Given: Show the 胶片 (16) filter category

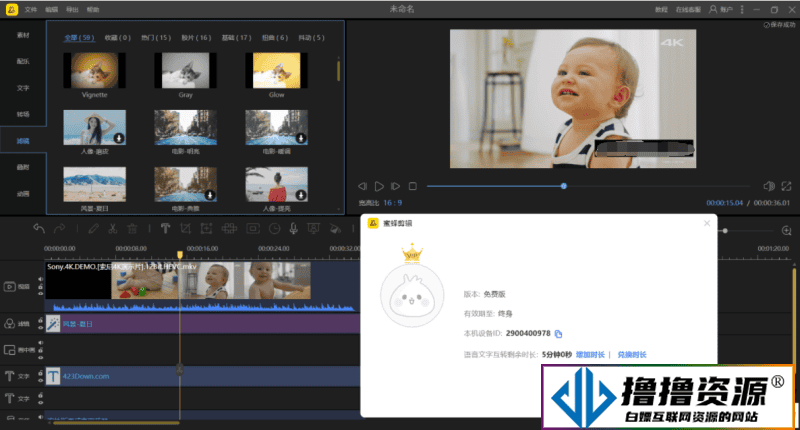Looking at the screenshot, I should [x=196, y=38].
